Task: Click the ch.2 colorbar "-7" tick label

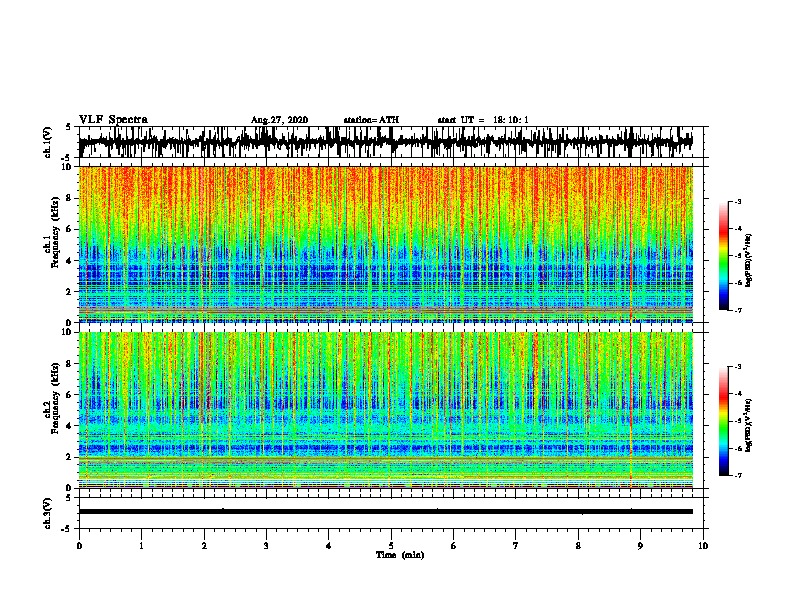Action: (738, 475)
